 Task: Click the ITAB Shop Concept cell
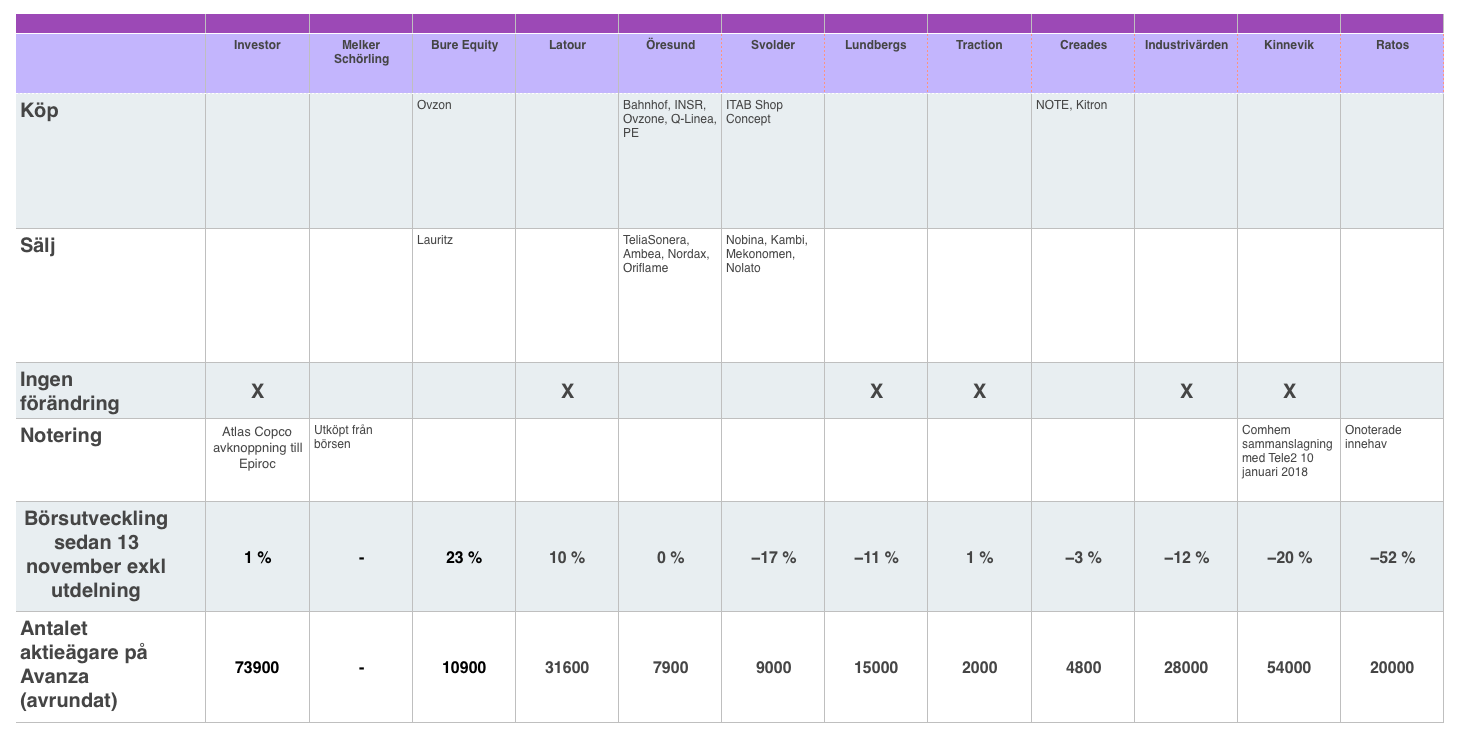coord(755,112)
